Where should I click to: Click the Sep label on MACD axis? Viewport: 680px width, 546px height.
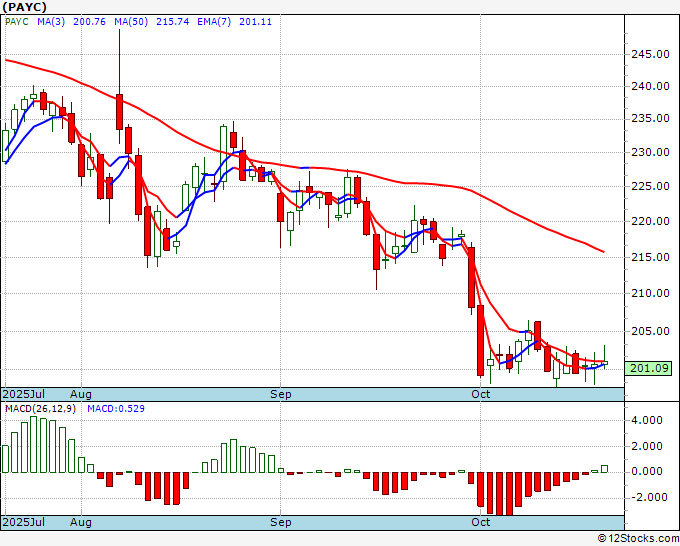tap(281, 522)
